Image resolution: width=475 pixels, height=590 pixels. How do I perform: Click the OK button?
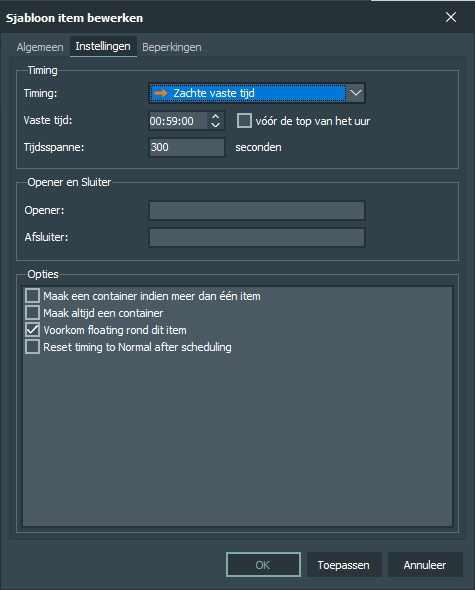click(x=263, y=564)
